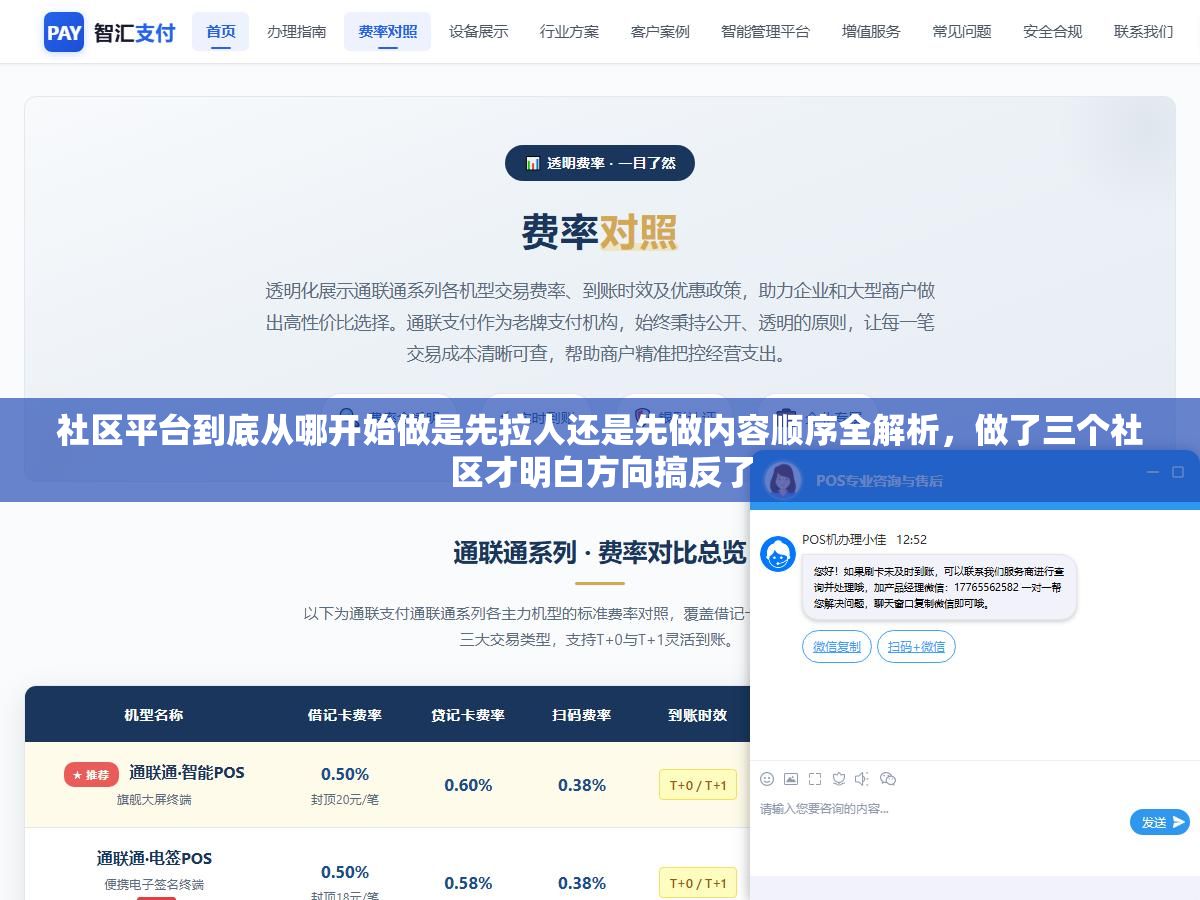Toggle chat sound speaker icon
1200x900 pixels.
[x=862, y=778]
